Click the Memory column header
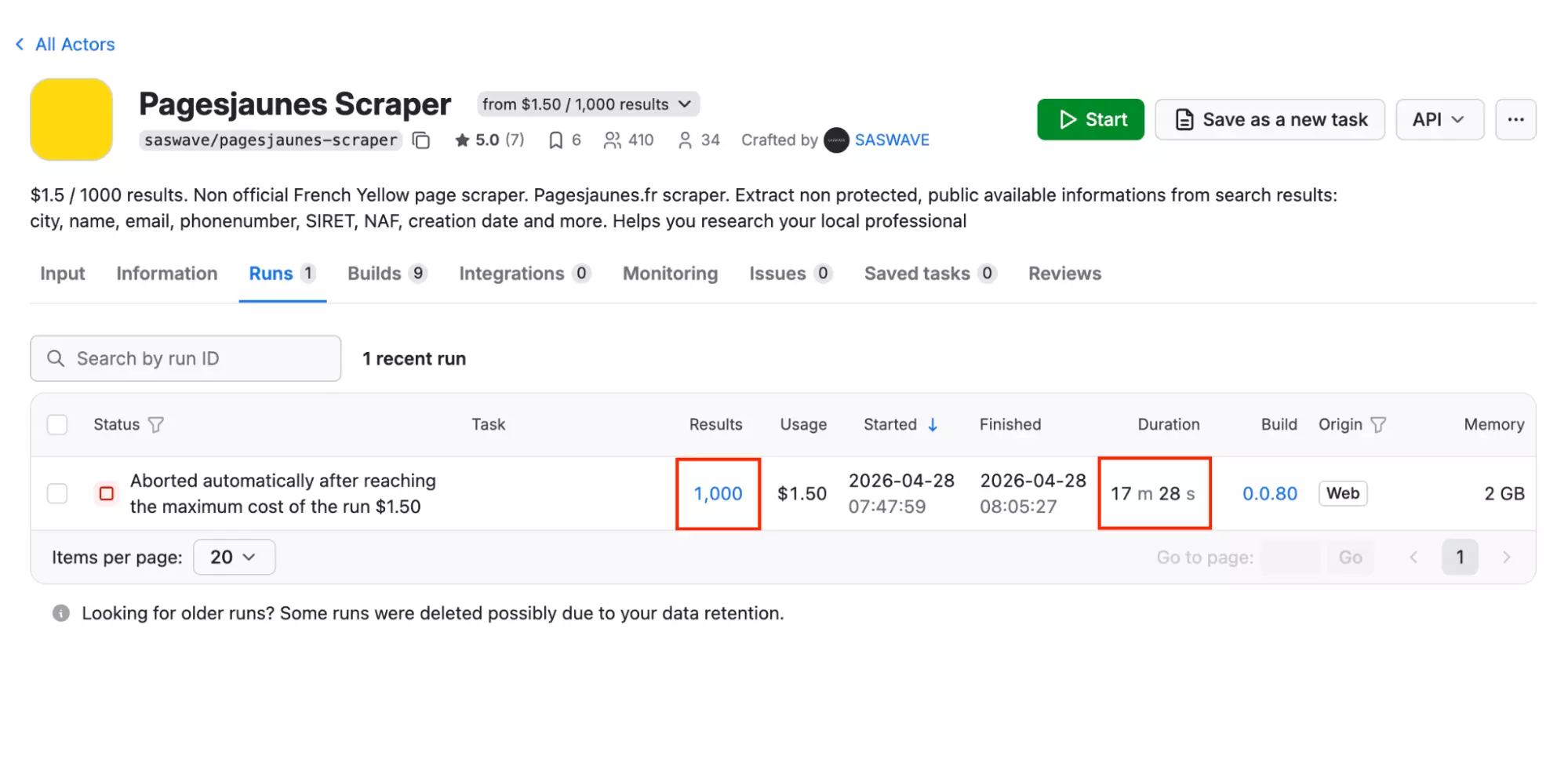 coord(1494,425)
